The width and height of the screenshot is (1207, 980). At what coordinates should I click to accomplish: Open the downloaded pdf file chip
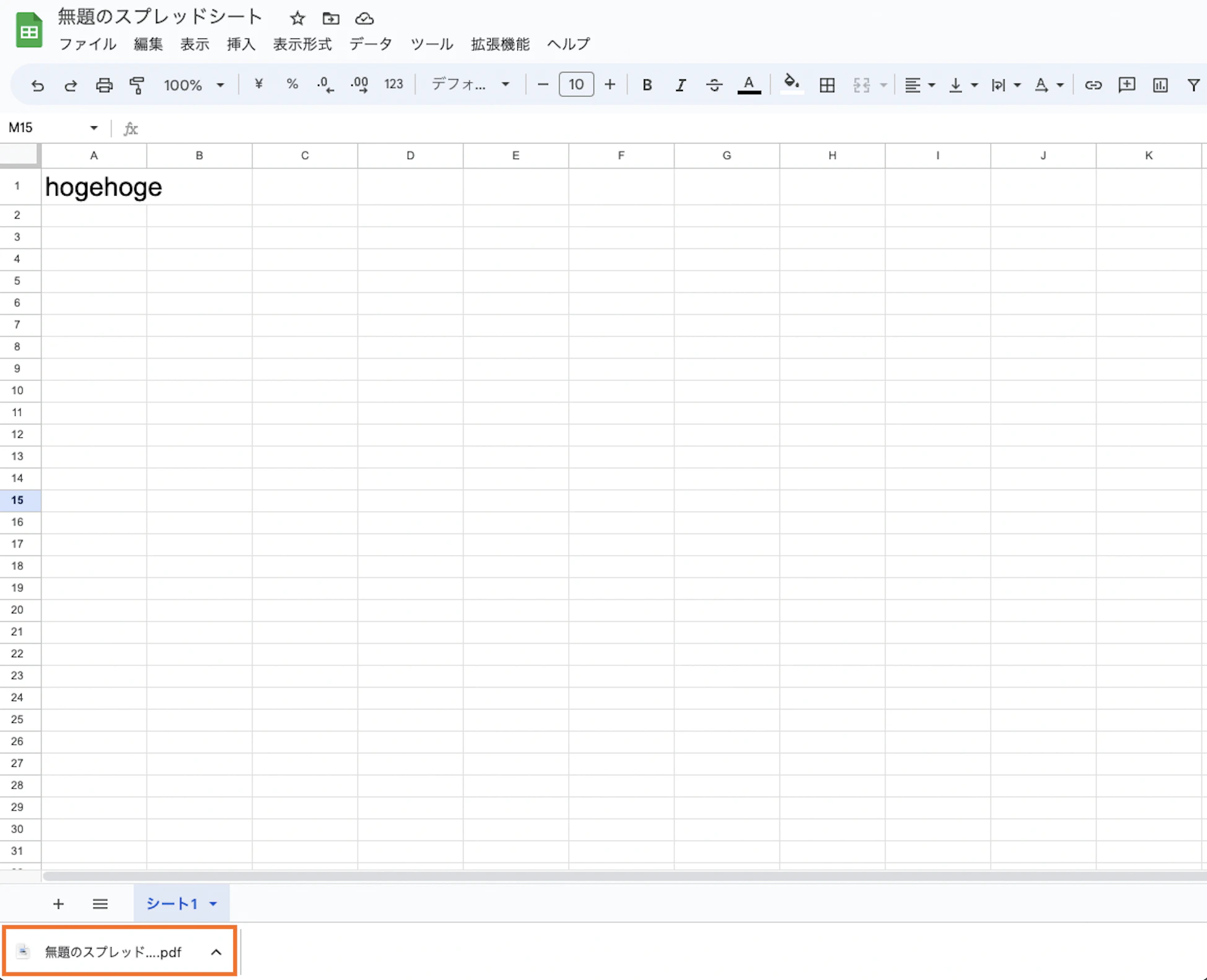(x=113, y=952)
